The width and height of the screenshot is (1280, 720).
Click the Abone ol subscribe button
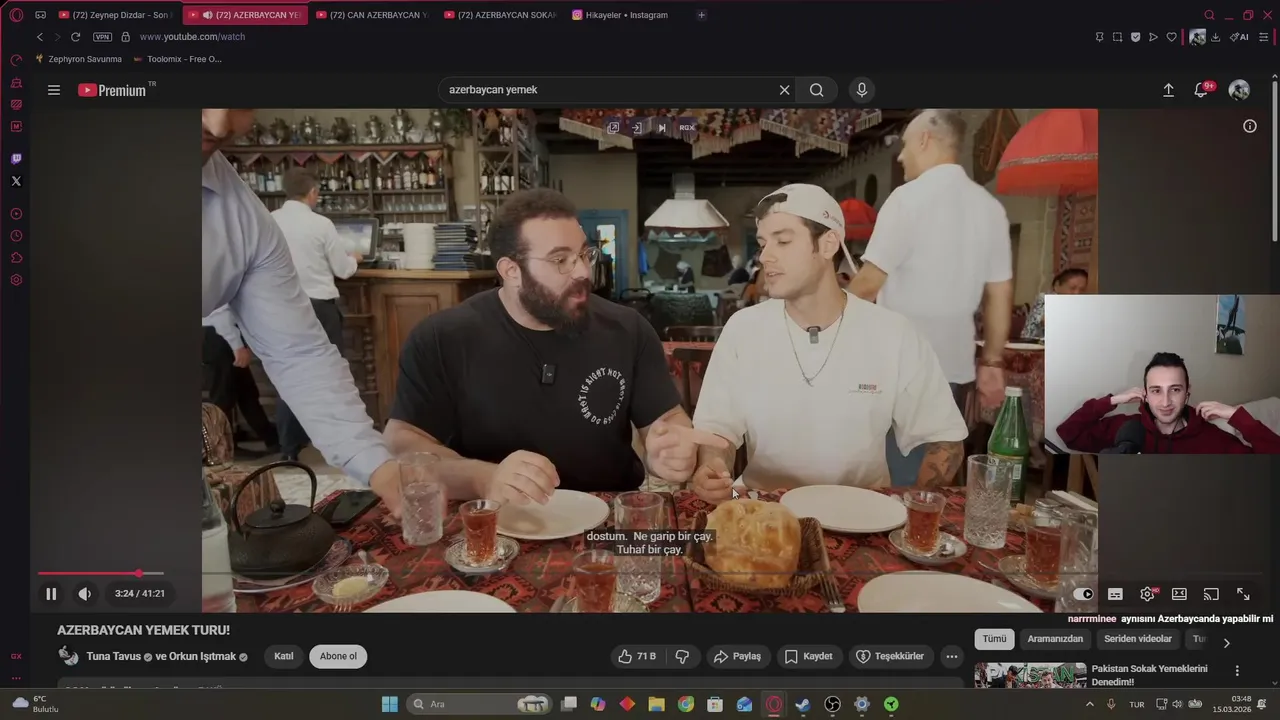[x=338, y=657]
